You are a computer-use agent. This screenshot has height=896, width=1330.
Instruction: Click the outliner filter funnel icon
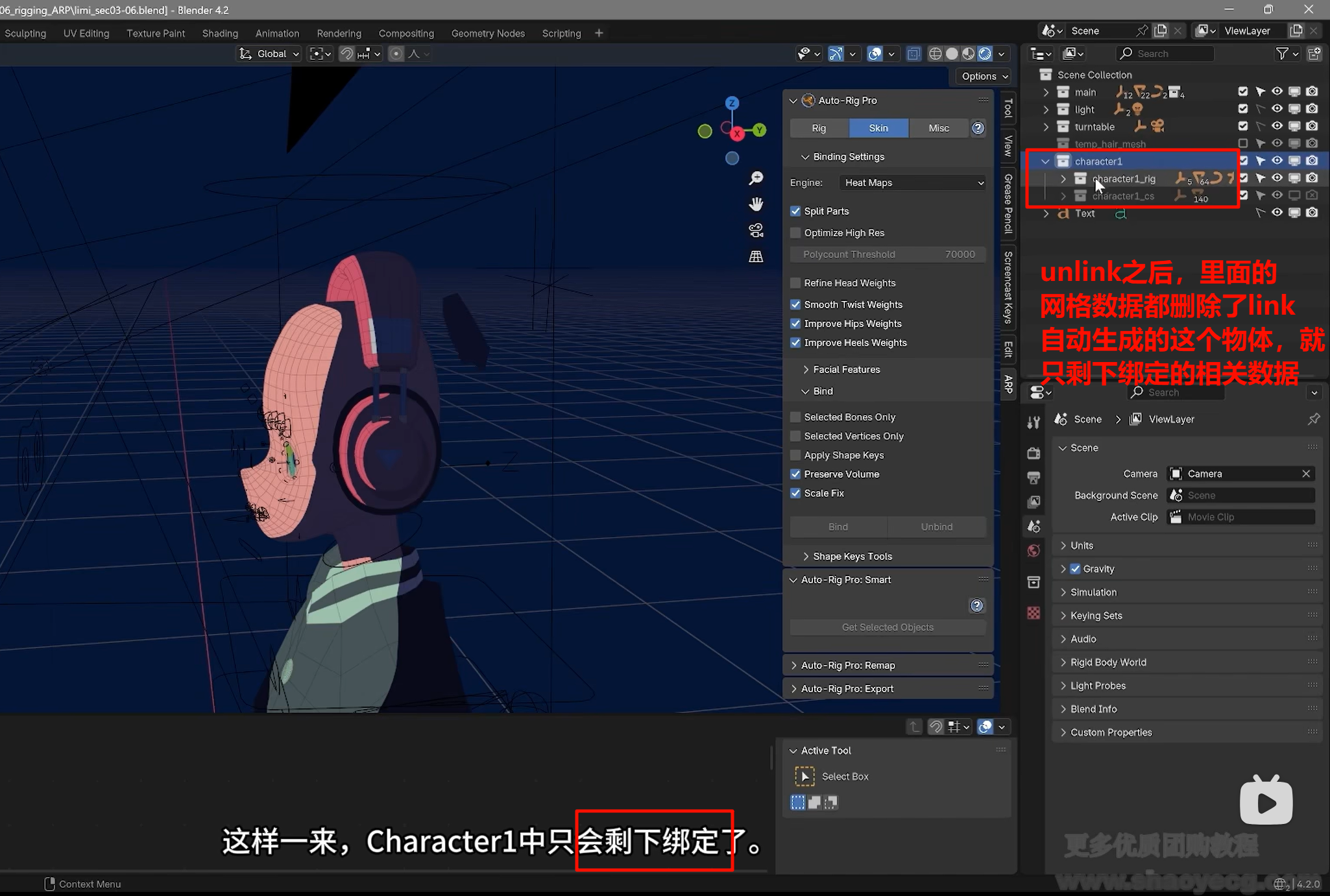1282,54
